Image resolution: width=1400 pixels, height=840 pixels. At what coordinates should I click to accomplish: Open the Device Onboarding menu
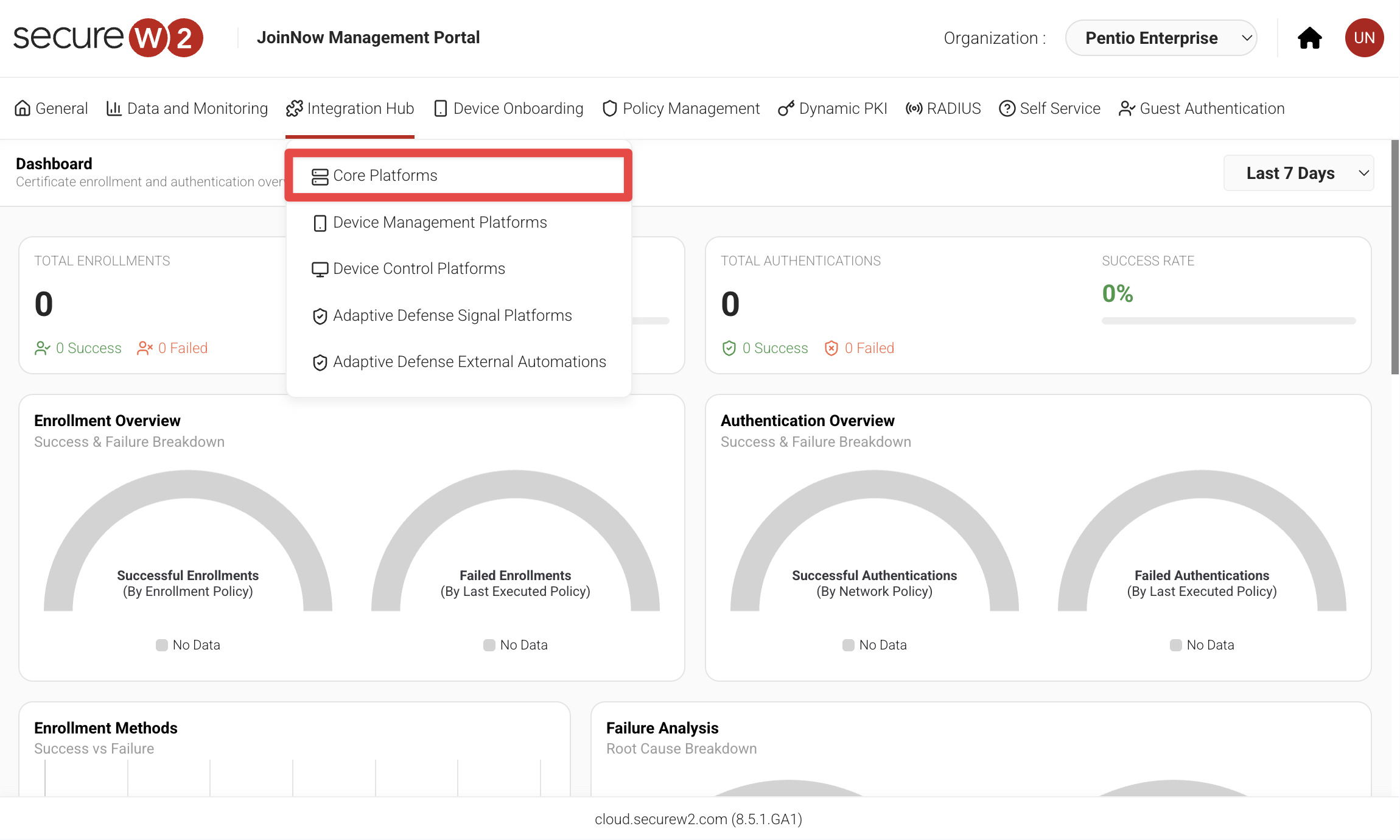coord(509,108)
